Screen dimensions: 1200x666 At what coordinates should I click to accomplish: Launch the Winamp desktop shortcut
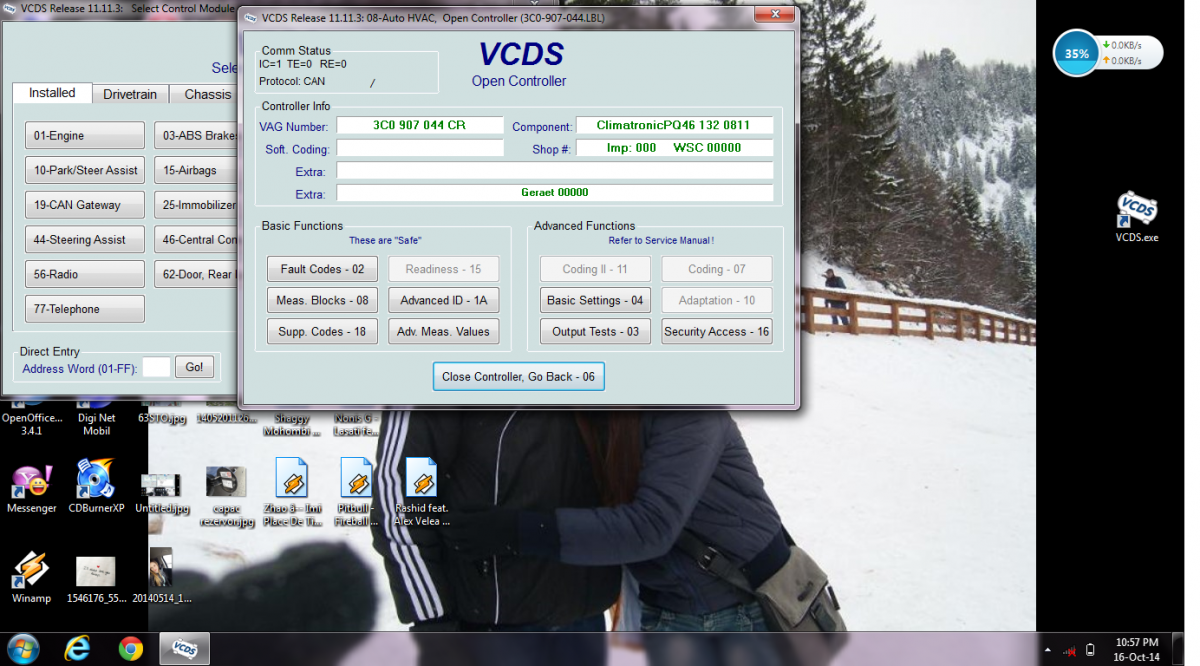point(31,575)
